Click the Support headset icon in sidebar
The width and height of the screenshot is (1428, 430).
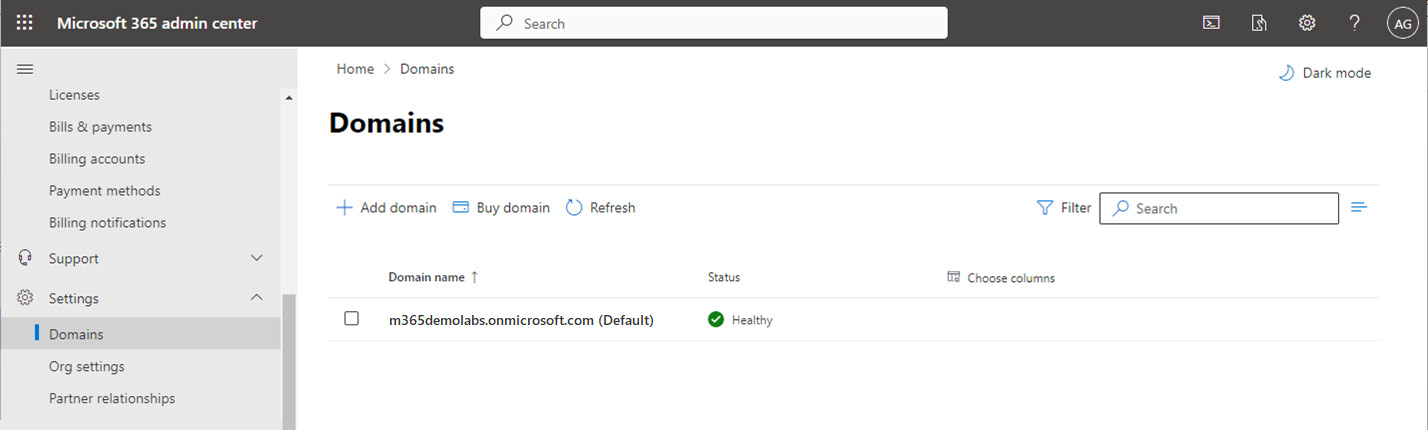point(26,258)
